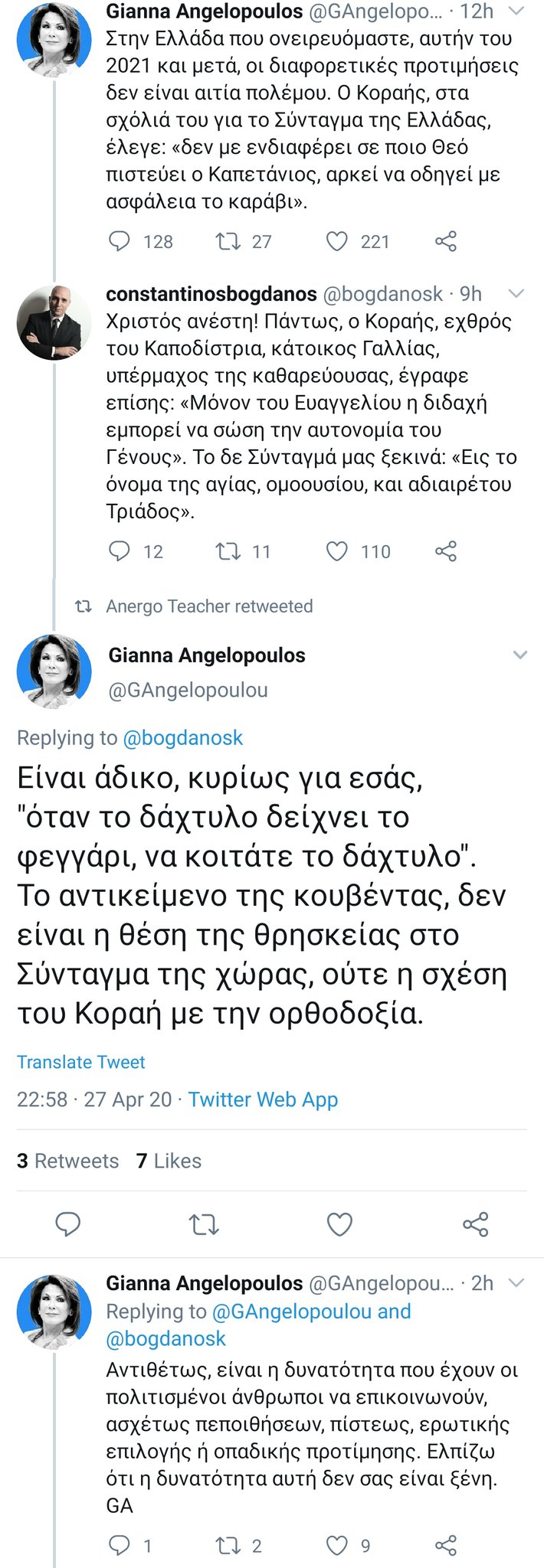Screen dimensions: 544x1568
Task: View the 3 Retweets list
Action: [x=67, y=1161]
